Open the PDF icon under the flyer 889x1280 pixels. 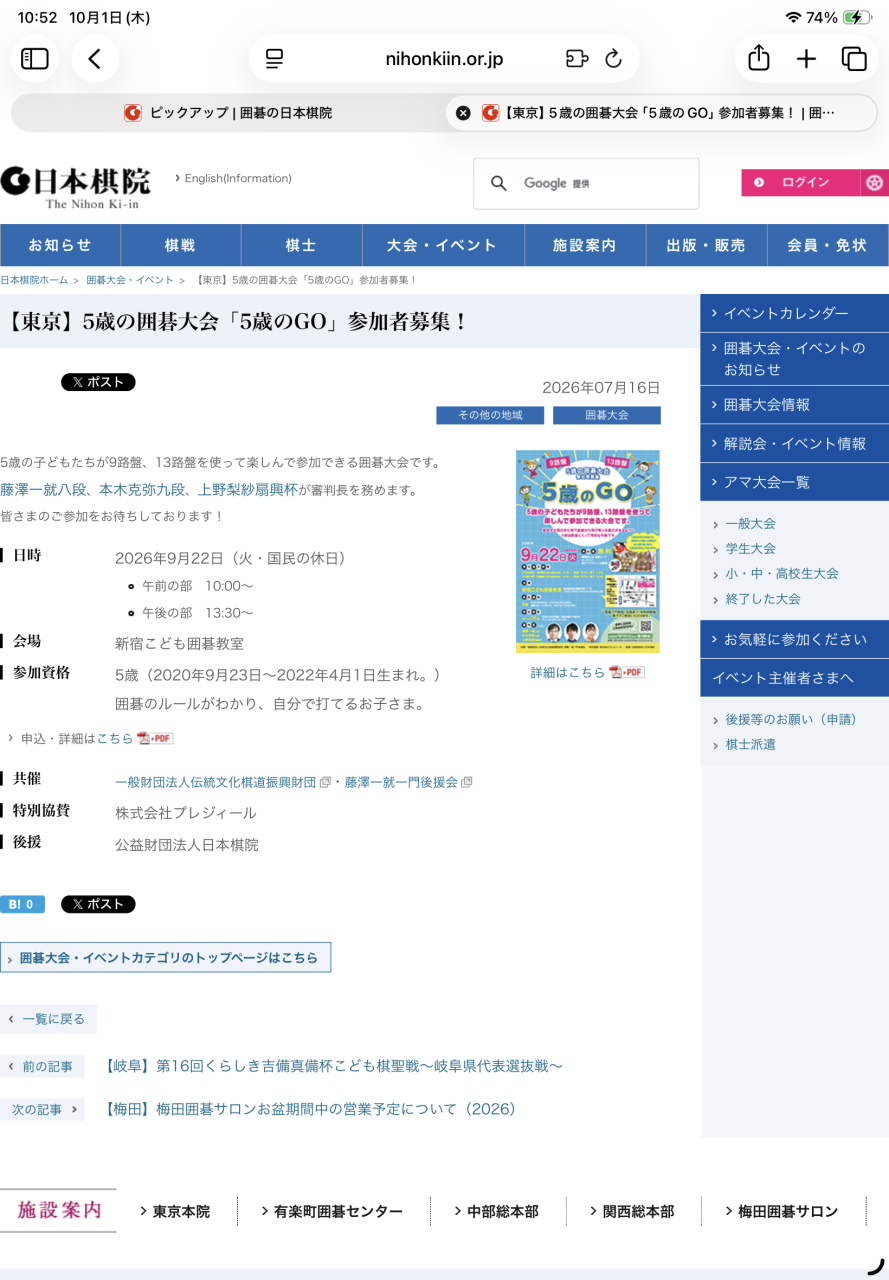[x=627, y=672]
